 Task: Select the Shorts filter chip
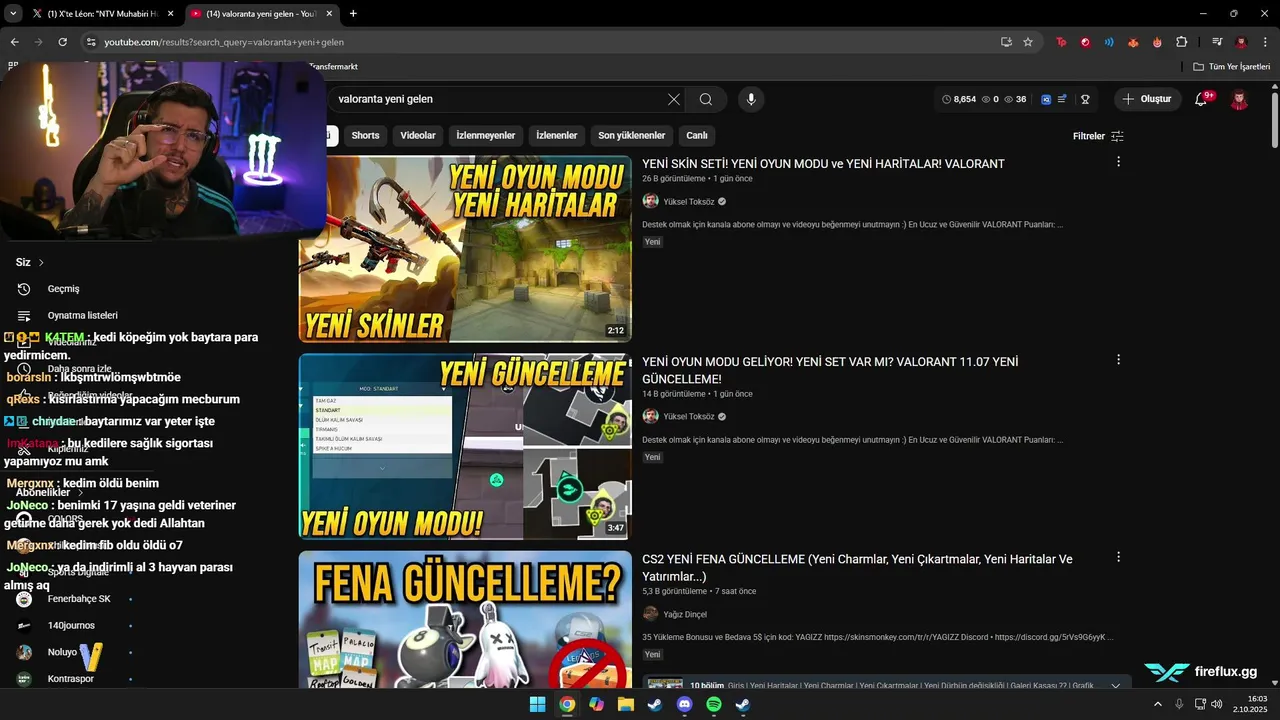click(x=365, y=135)
